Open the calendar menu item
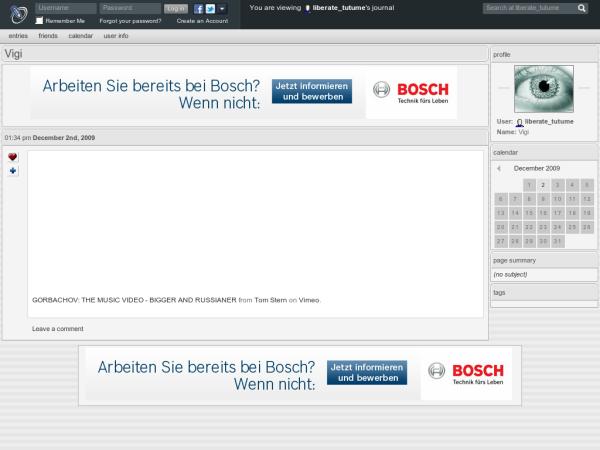 click(81, 36)
